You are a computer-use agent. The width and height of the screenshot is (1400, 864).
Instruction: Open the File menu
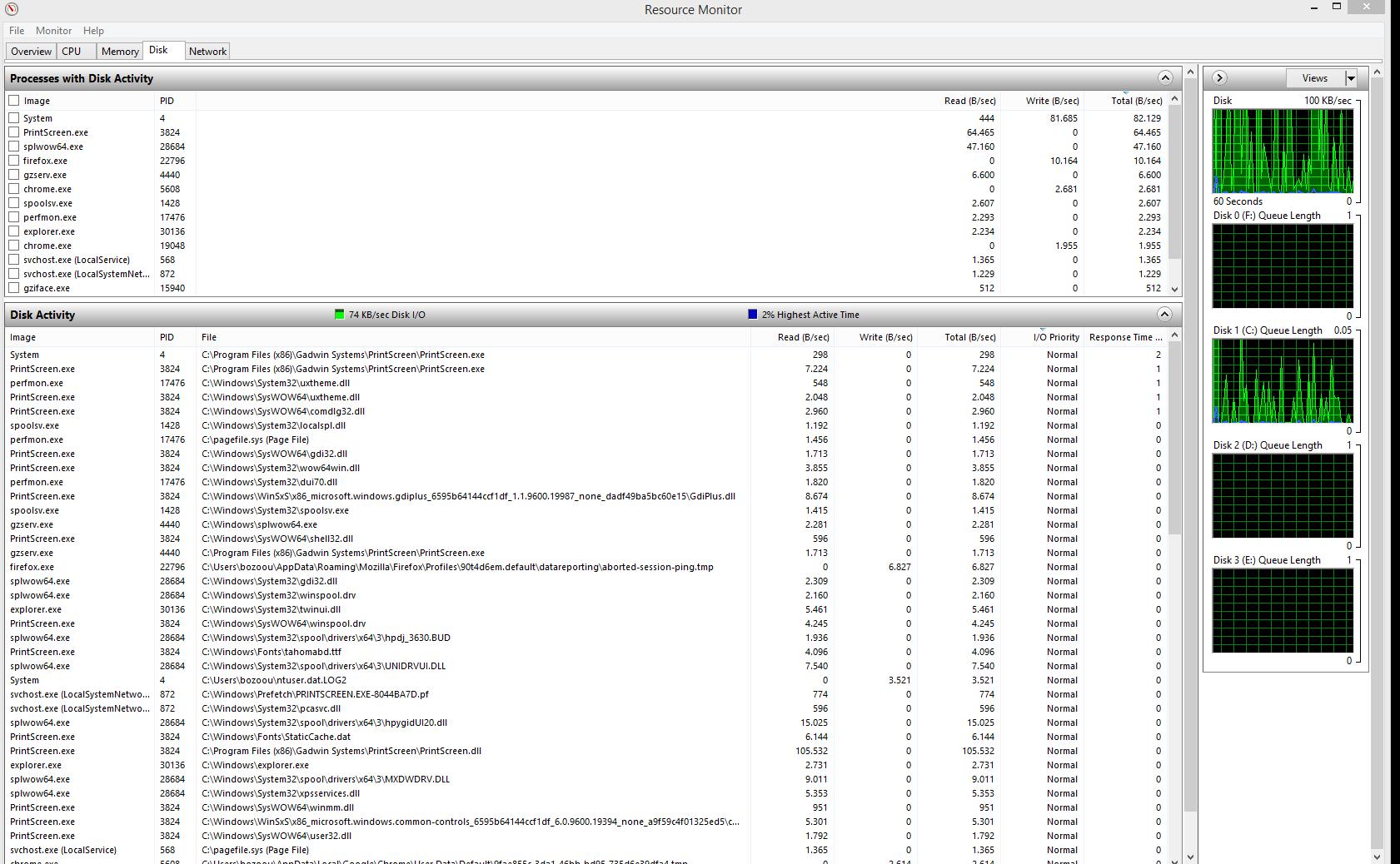(17, 31)
